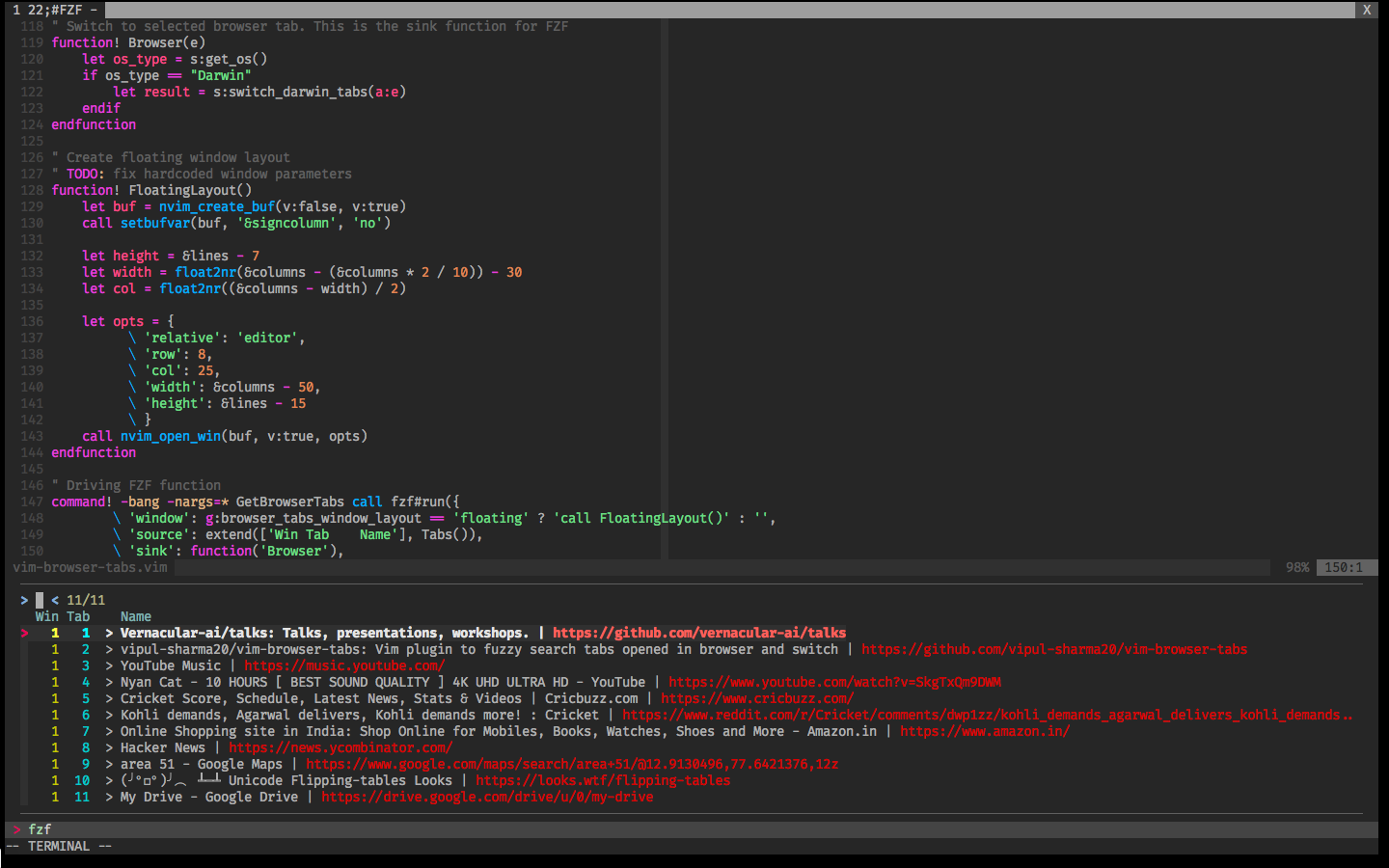
Task: Open the reddit.com Cricket comments URL
Action: click(x=987, y=715)
